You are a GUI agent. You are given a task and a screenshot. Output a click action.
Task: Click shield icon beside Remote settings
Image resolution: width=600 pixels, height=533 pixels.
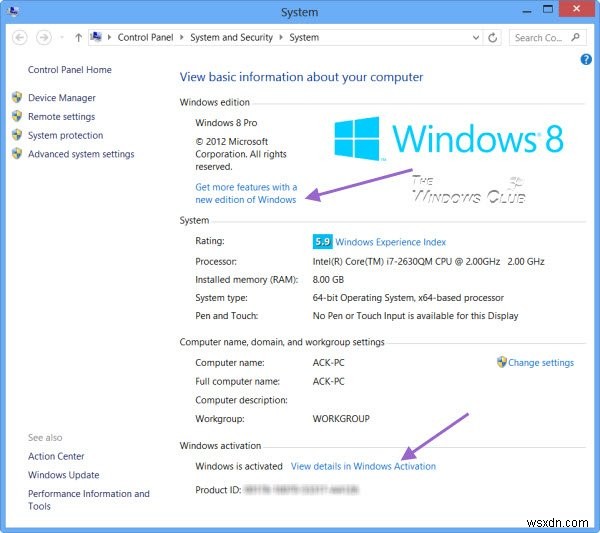coord(17,116)
